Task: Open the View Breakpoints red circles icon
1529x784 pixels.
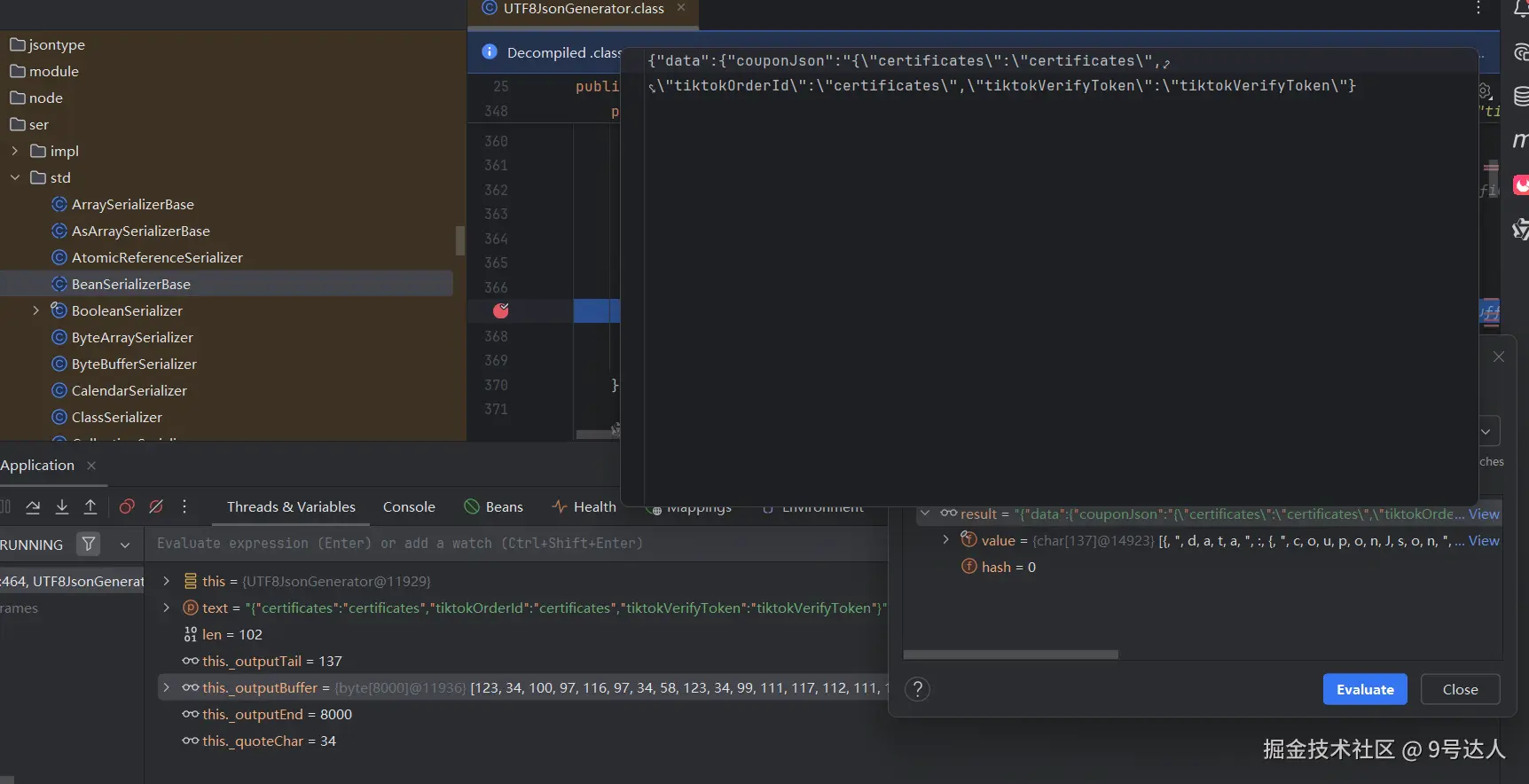Action: pyautogui.click(x=127, y=506)
